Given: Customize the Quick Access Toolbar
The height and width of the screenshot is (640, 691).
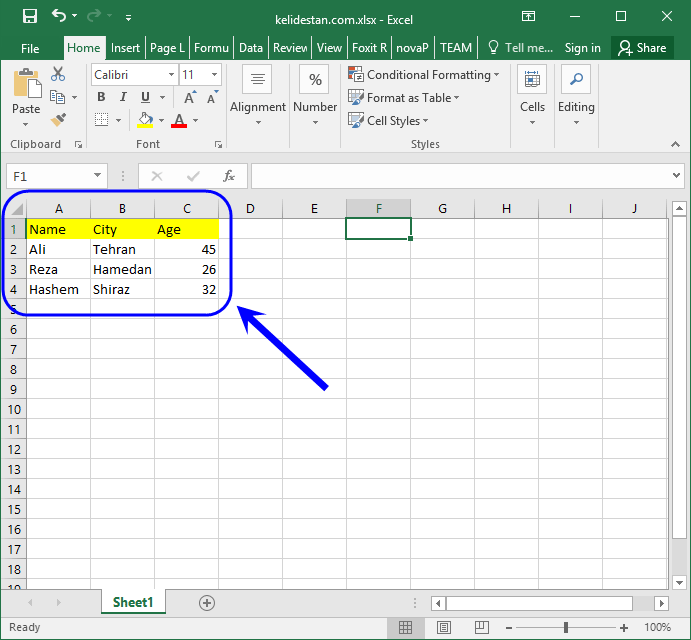Looking at the screenshot, I should pos(128,18).
